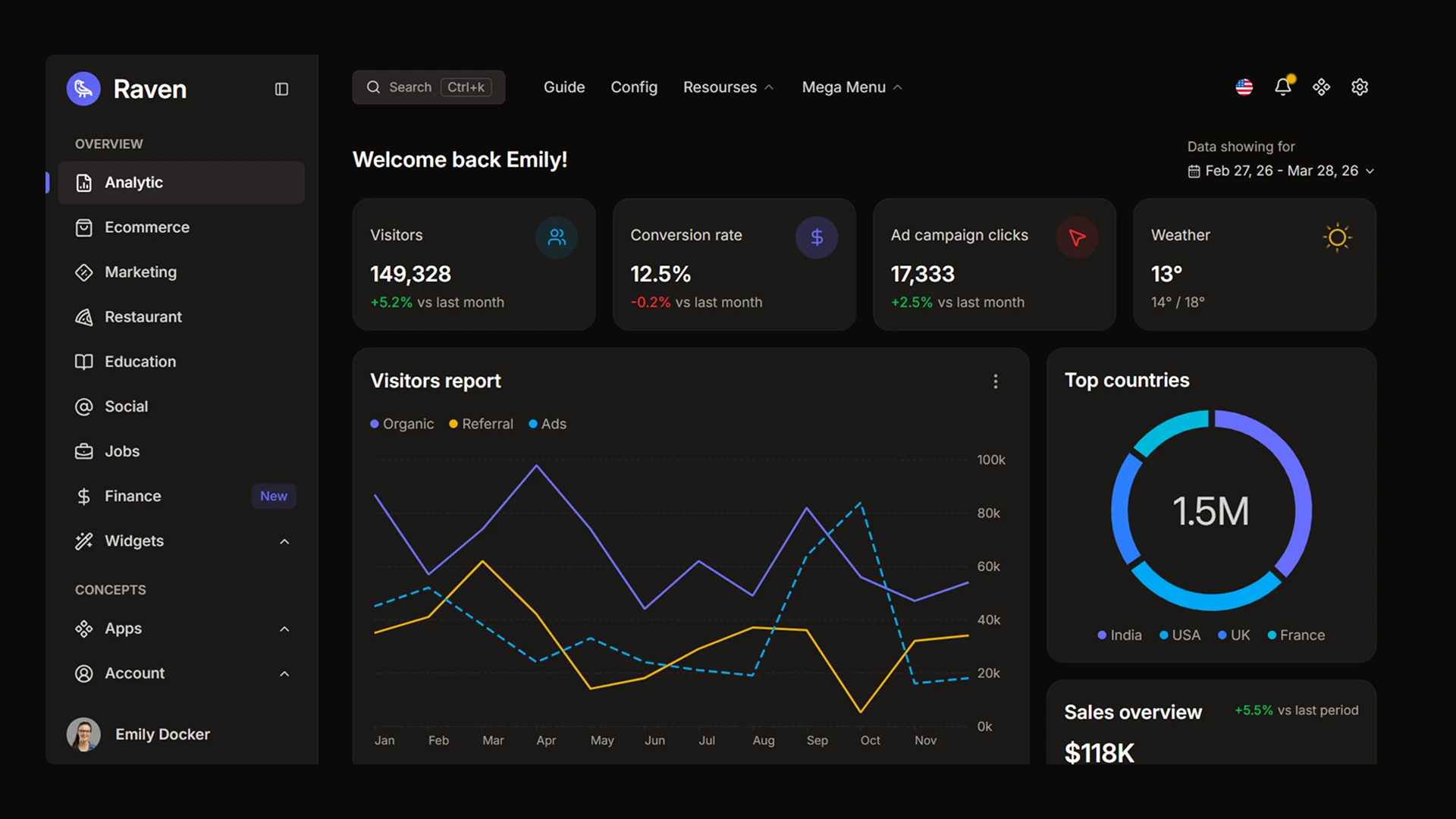Open the US flag language selector

pos(1244,87)
